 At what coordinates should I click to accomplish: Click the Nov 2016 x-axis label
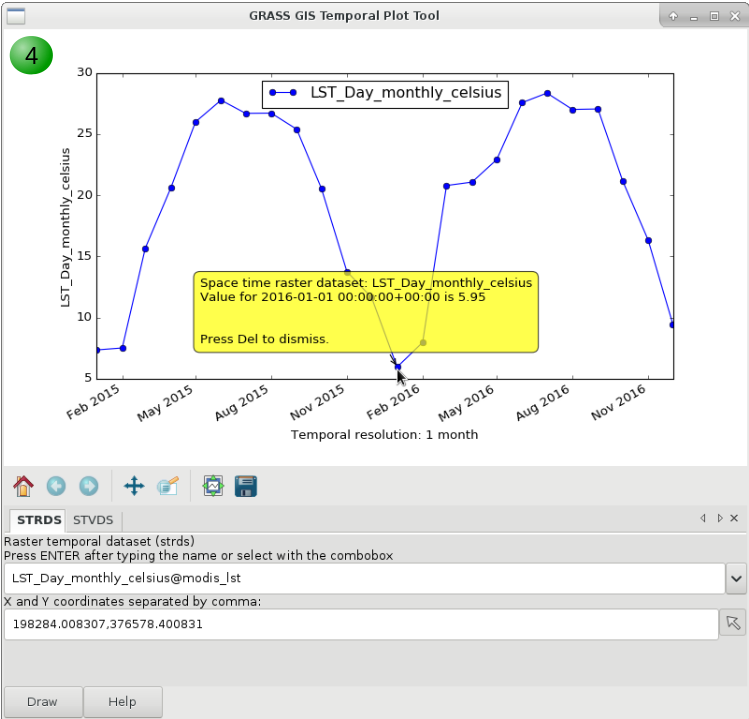[619, 403]
